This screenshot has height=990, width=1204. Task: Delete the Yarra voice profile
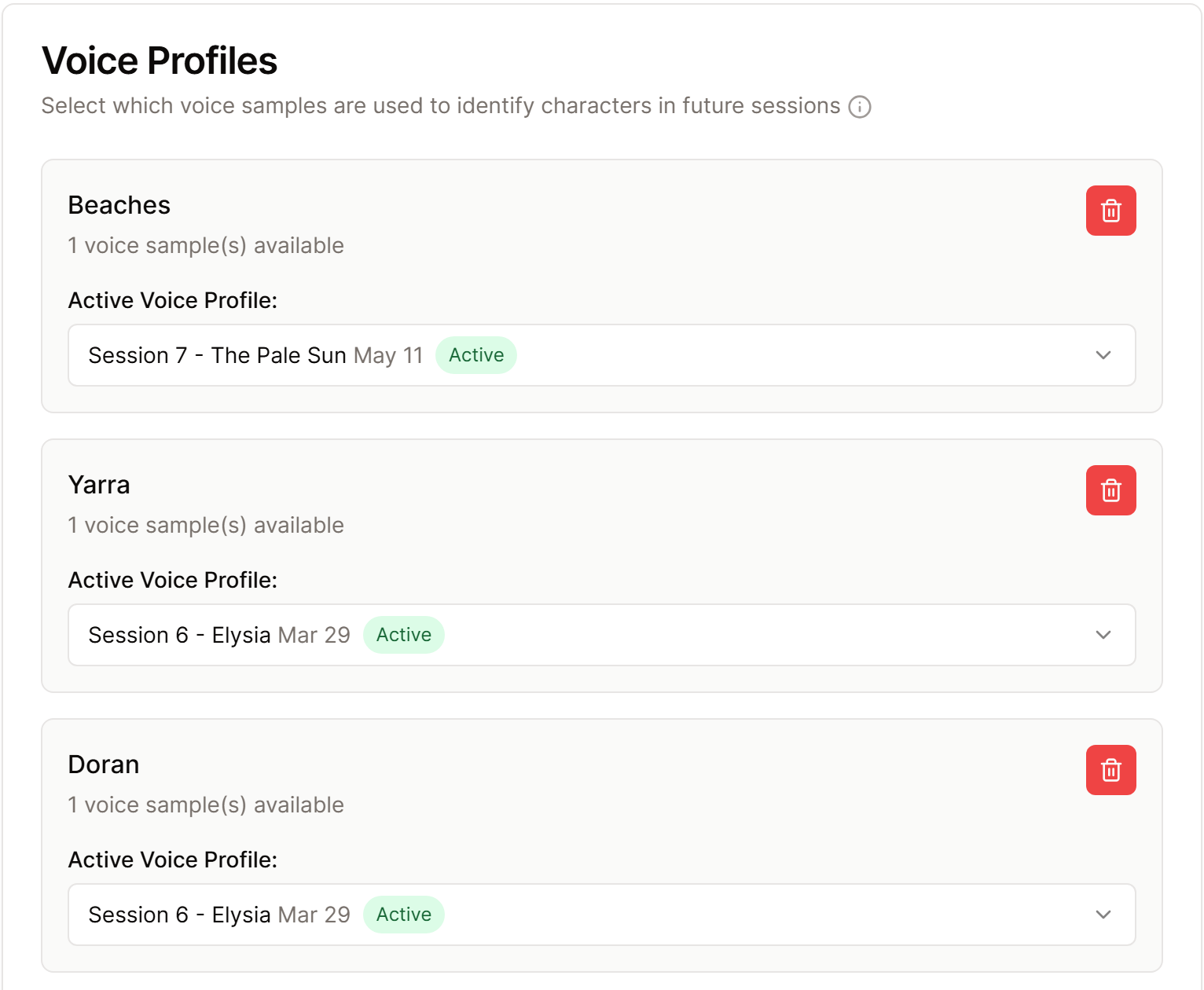1110,490
